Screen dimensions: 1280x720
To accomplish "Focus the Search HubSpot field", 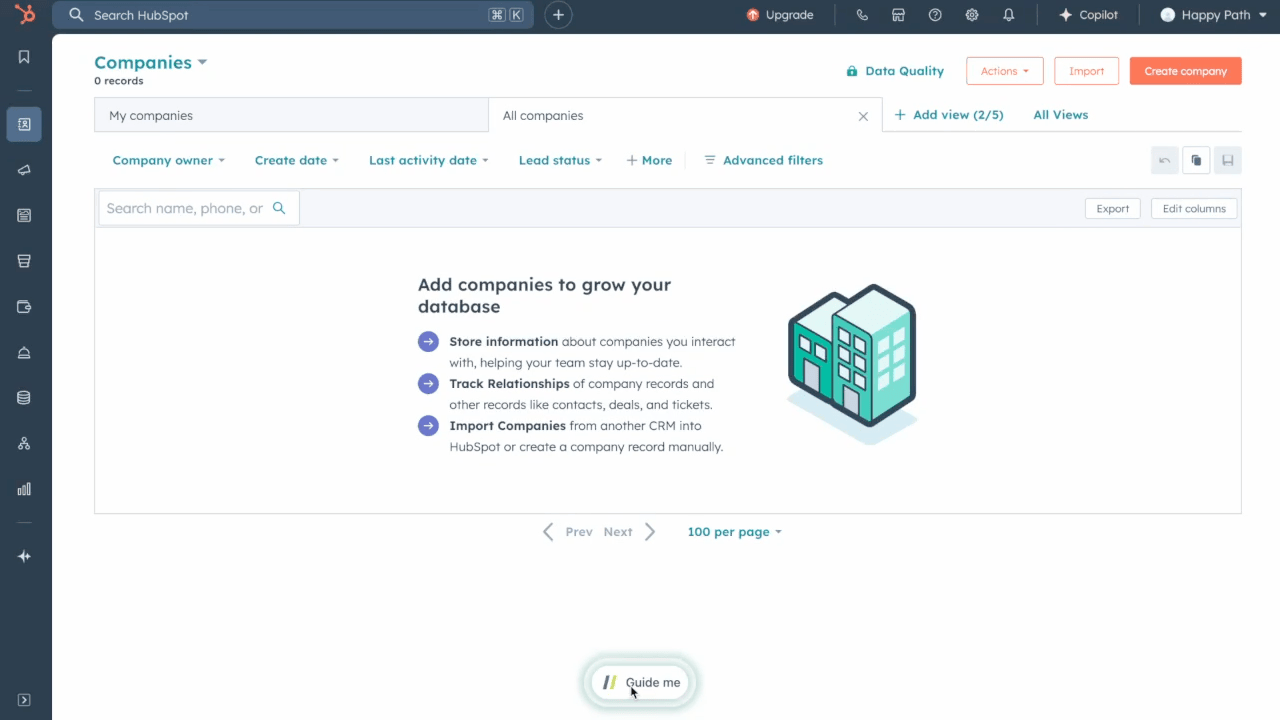I will pyautogui.click(x=292, y=15).
